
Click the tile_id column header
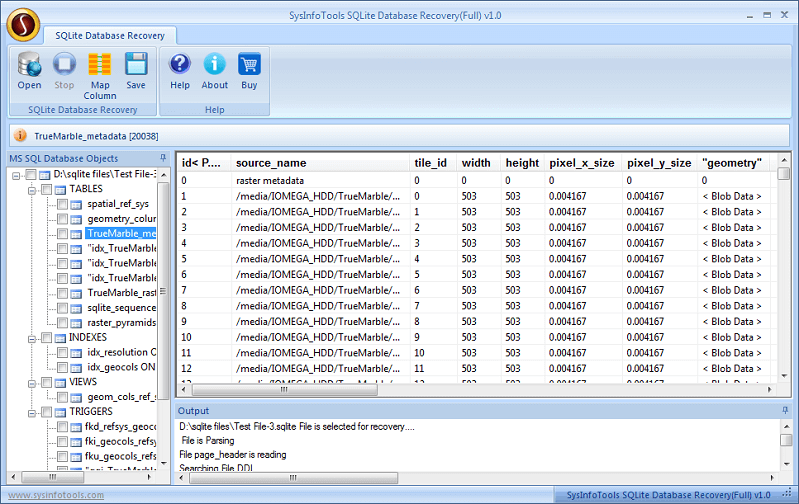click(x=433, y=163)
